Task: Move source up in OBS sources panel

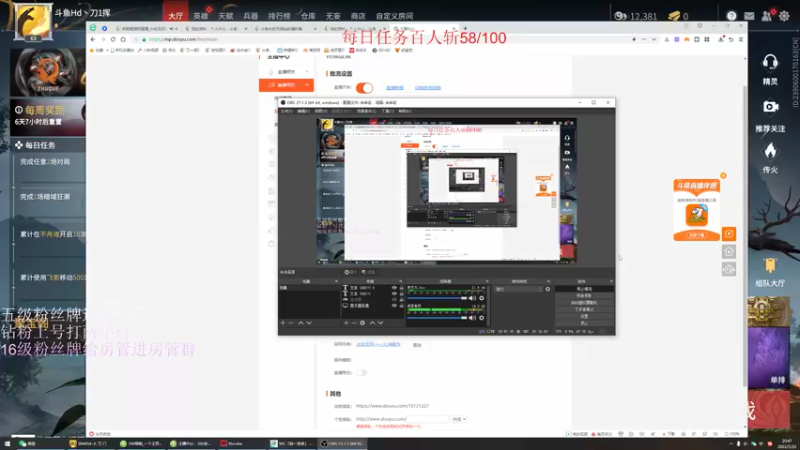Action: [x=372, y=323]
